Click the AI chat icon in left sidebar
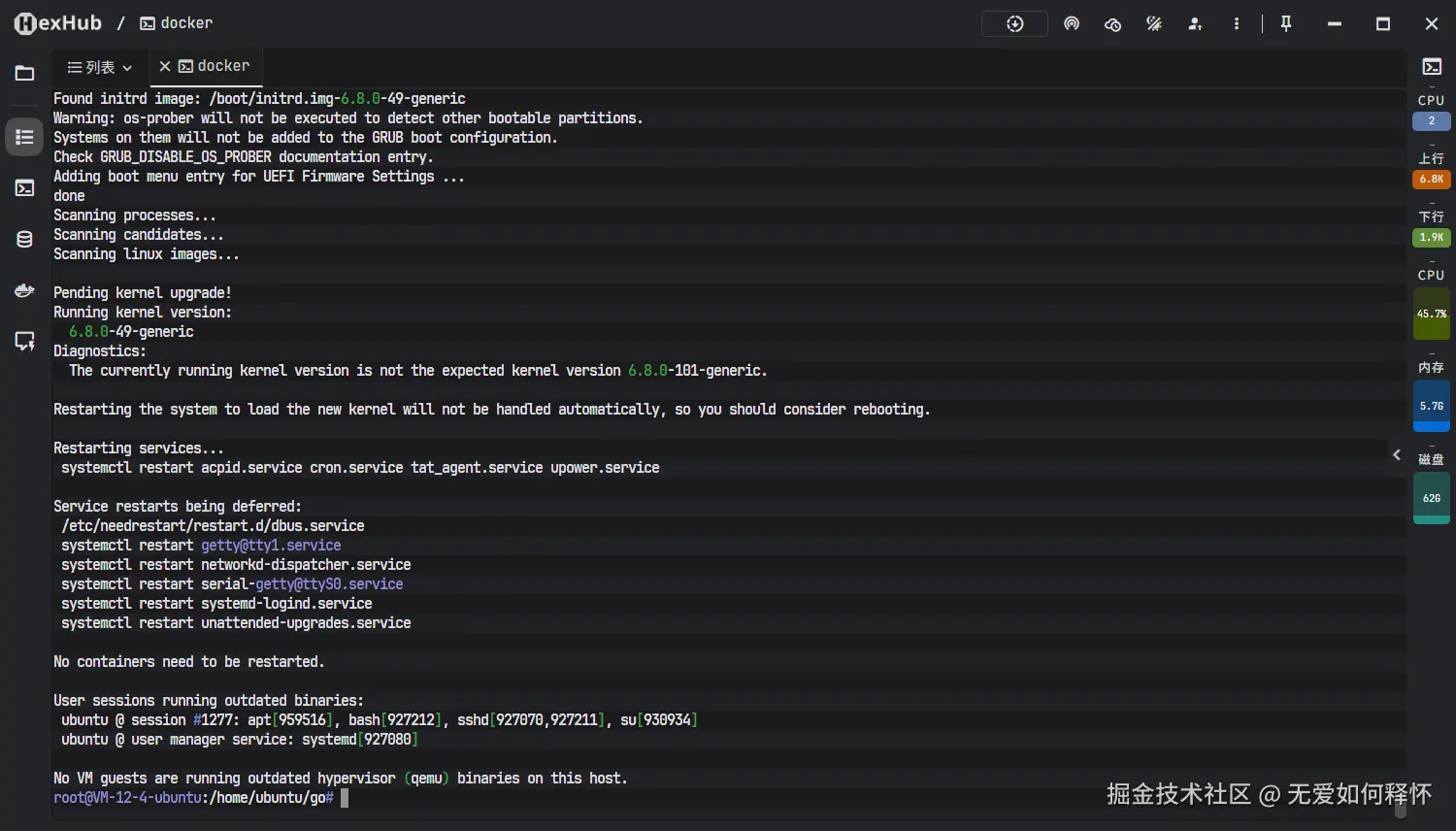The width and height of the screenshot is (1456, 831). coord(24,341)
